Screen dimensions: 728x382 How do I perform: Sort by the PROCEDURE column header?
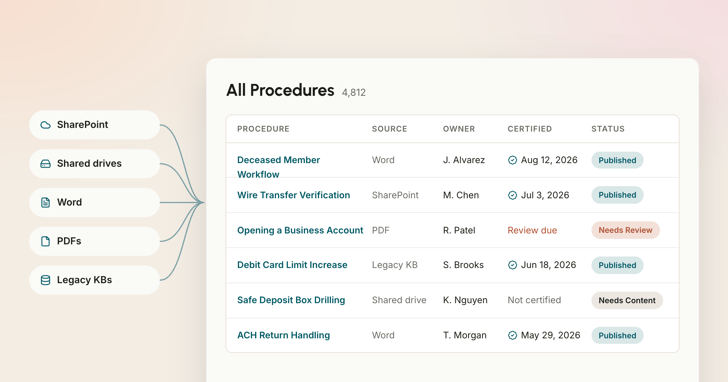263,129
